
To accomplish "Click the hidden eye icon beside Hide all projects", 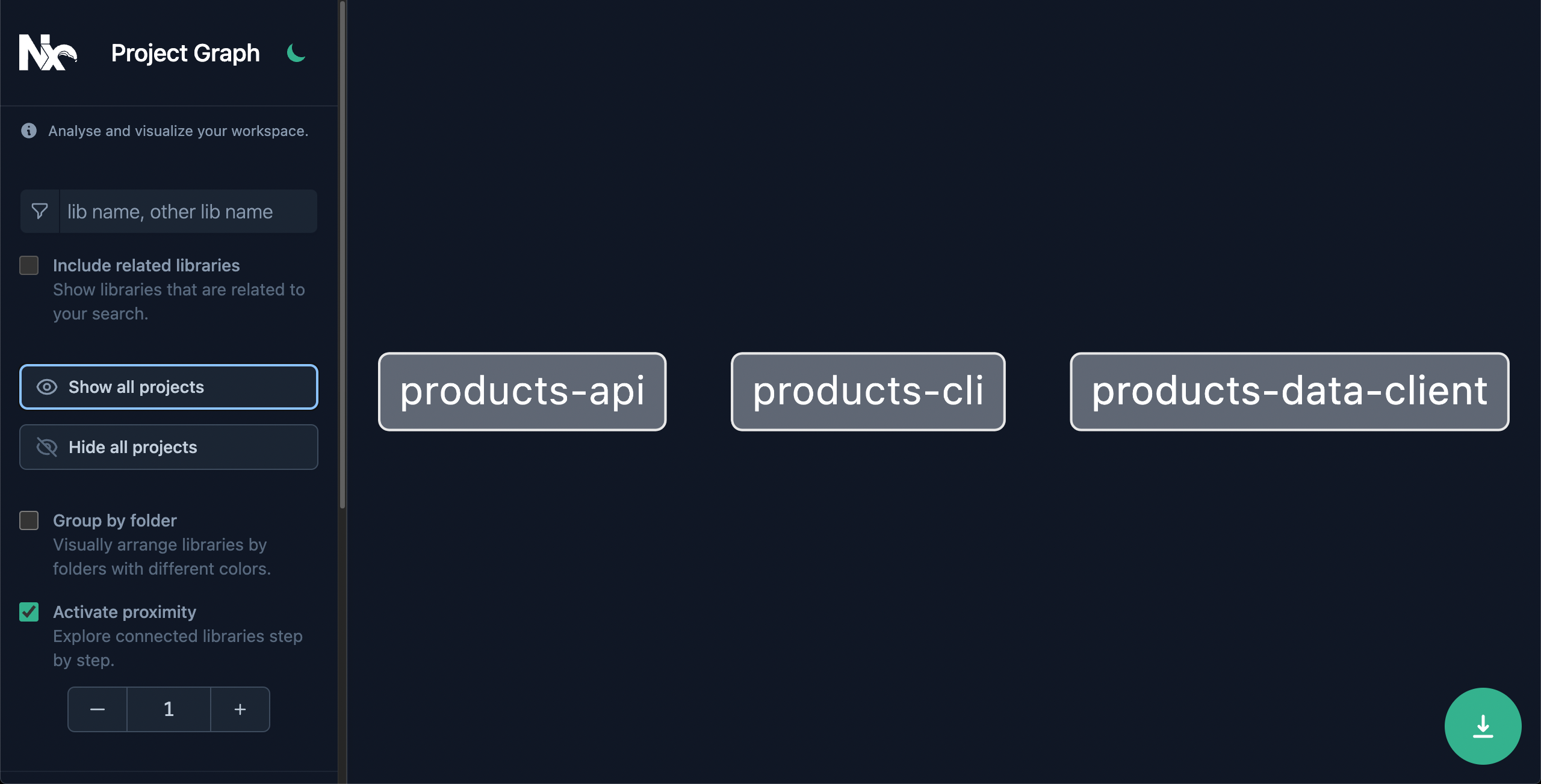I will (x=47, y=446).
